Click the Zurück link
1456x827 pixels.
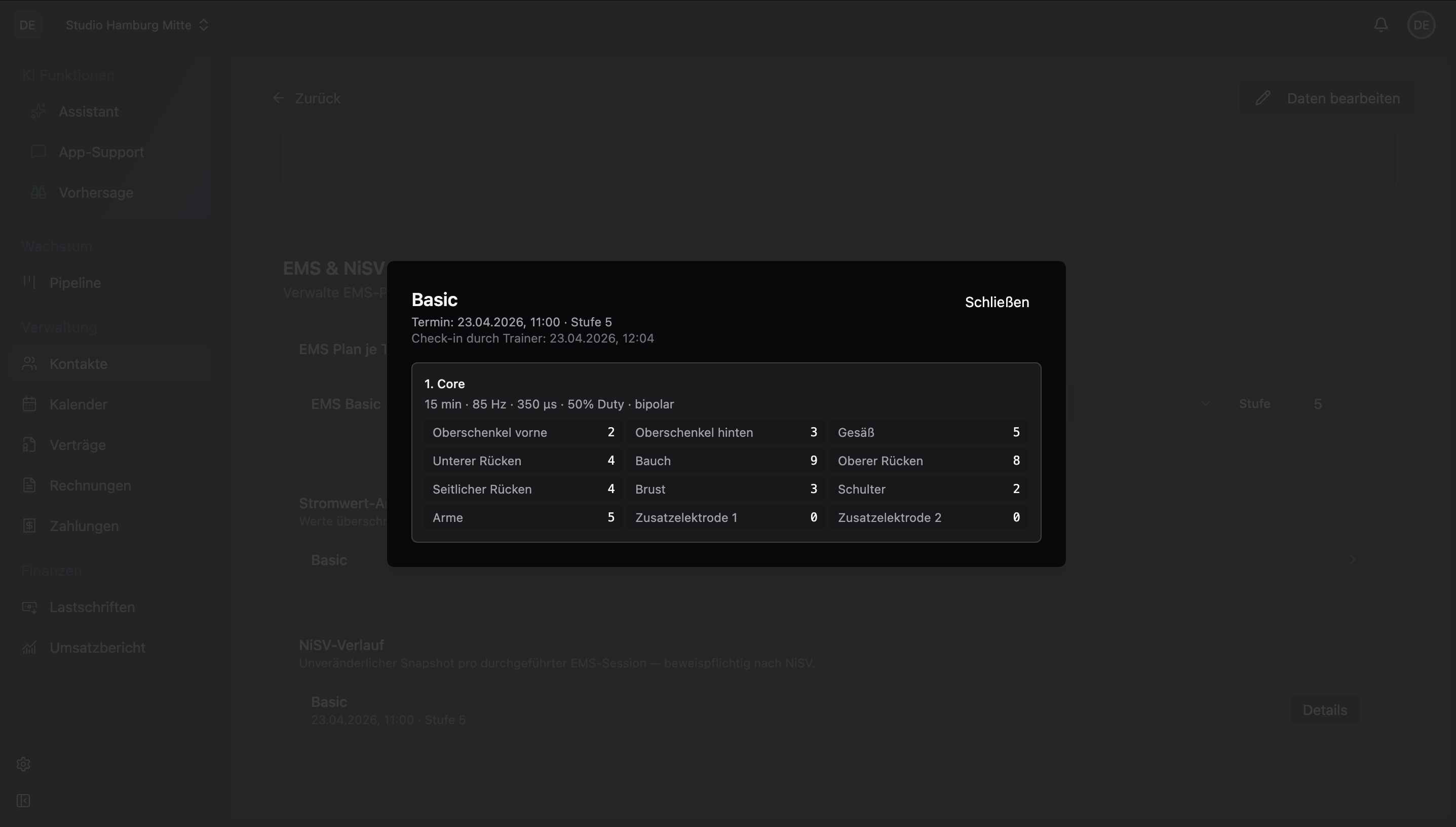point(318,98)
